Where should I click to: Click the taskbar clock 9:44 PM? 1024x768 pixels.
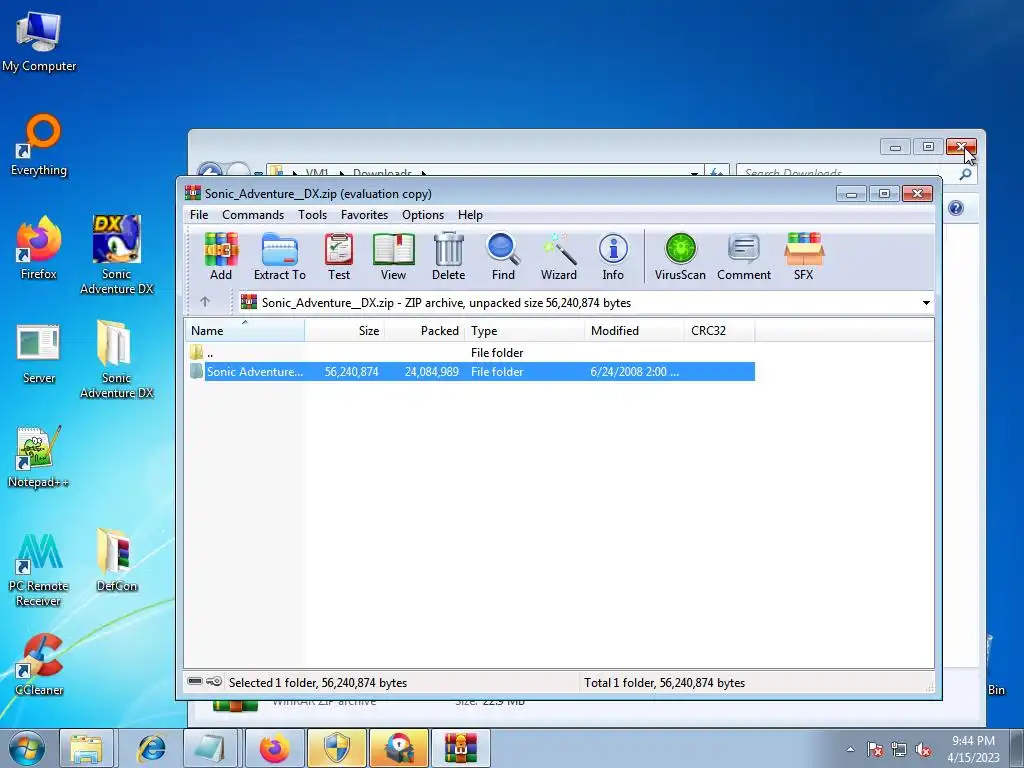(973, 741)
